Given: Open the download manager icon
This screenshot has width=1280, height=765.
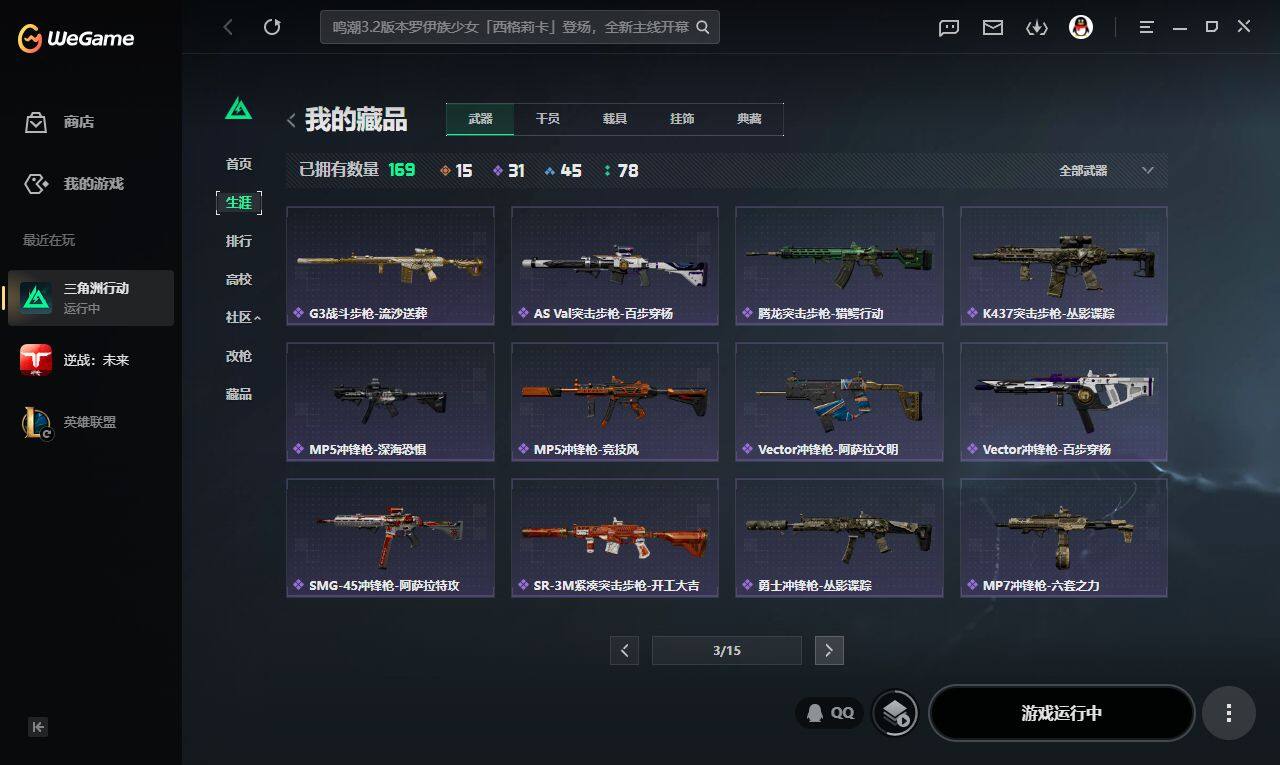Looking at the screenshot, I should pos(1037,28).
